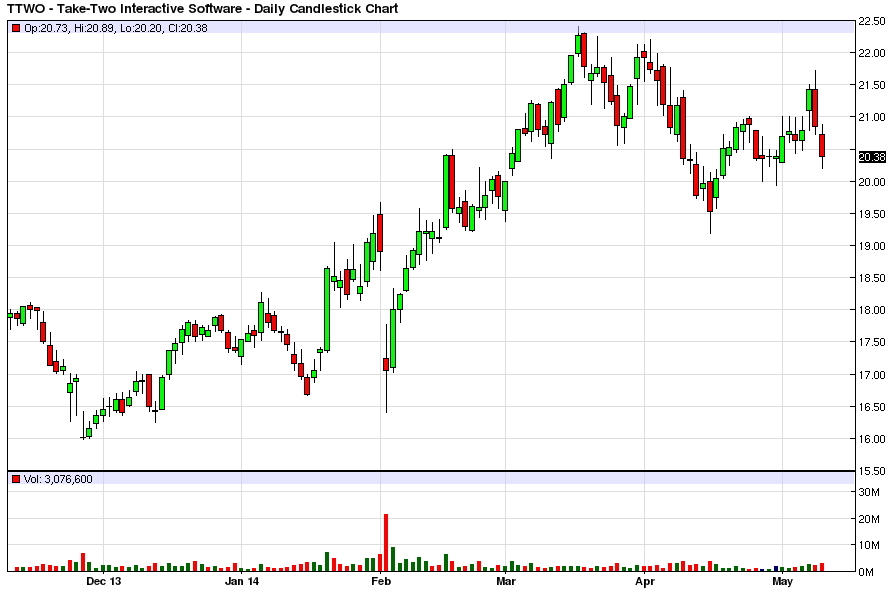
Task: Click the 15.50 price axis label
Action: pos(872,471)
